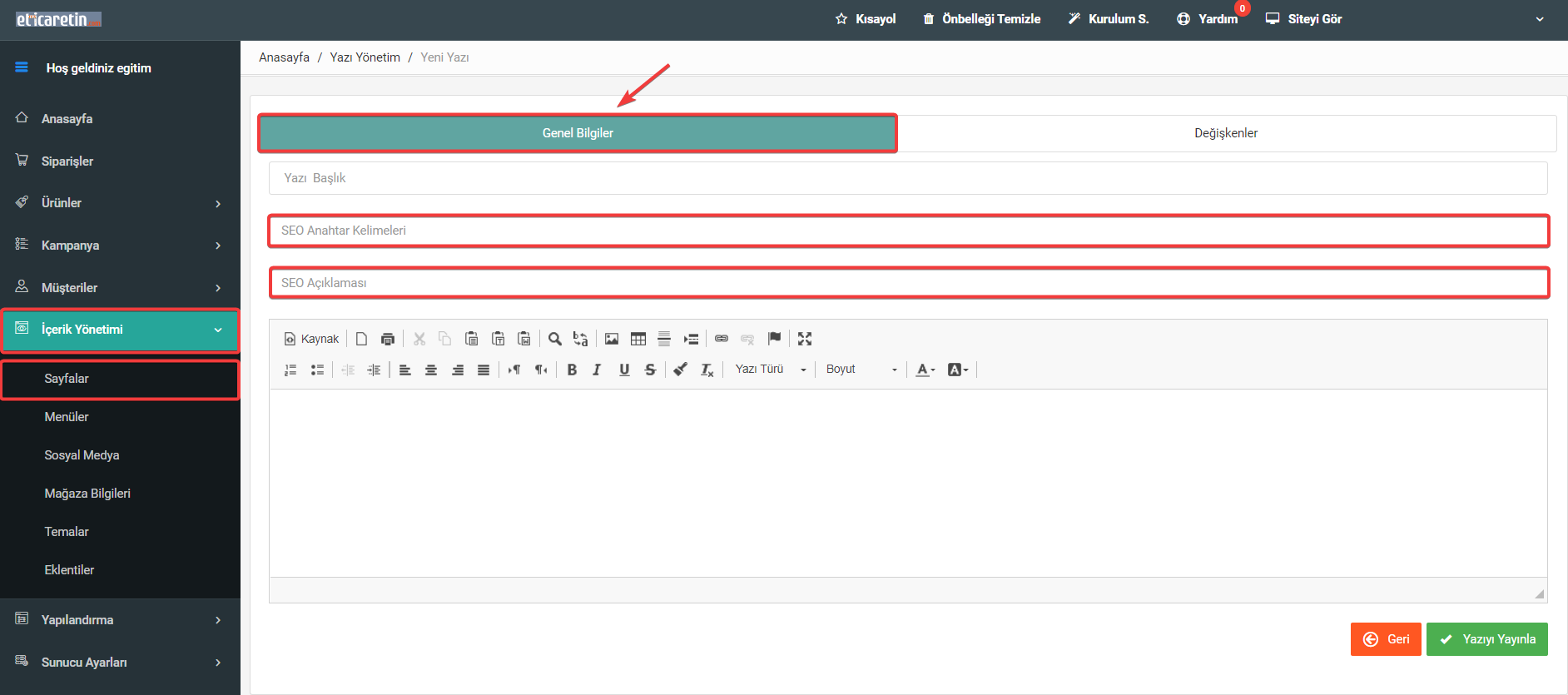Click Paste as plain text icon
This screenshot has height=695, width=1568.
pos(498,339)
